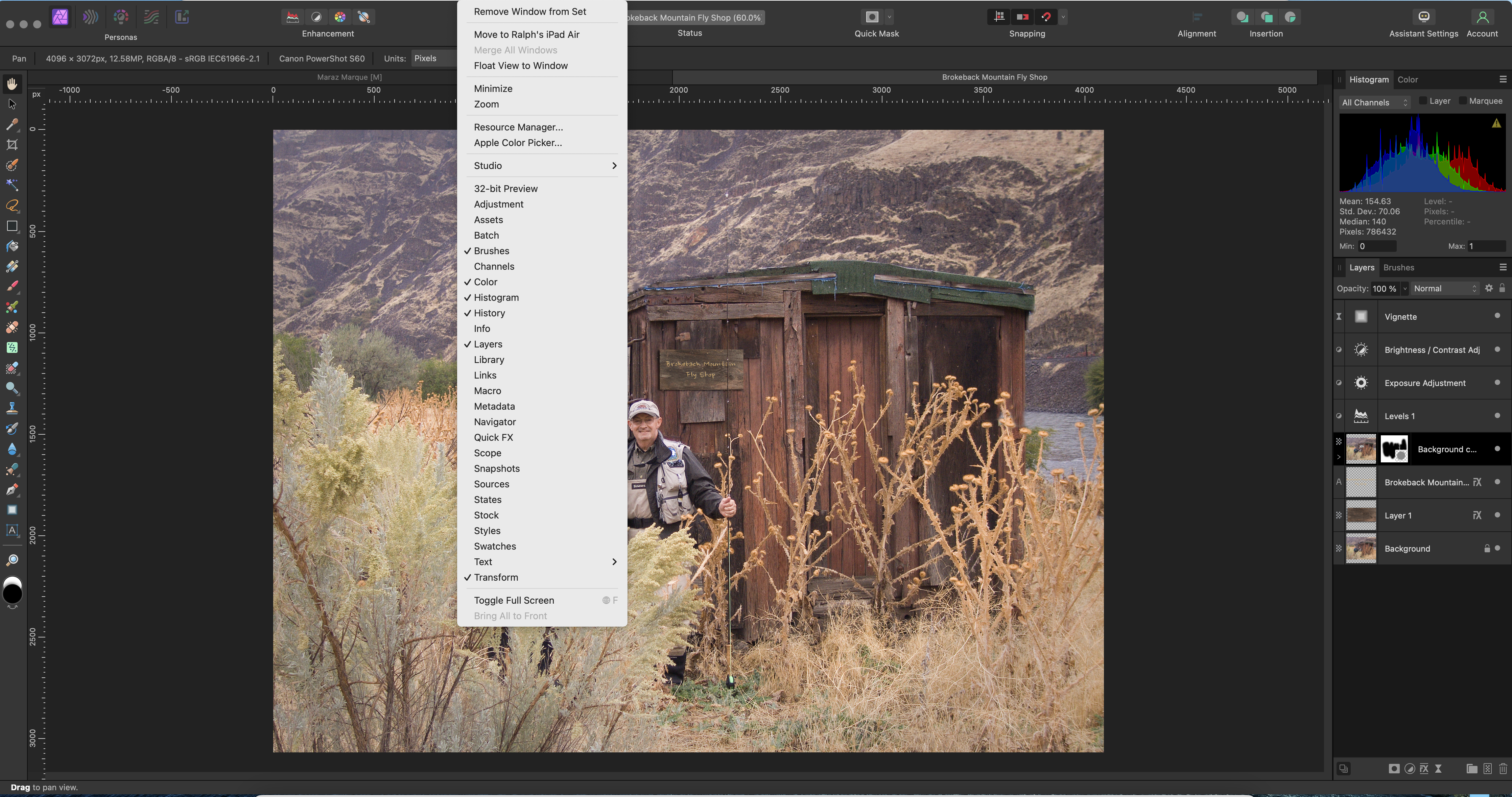
Task: Click Float View to Window
Action: (521, 66)
